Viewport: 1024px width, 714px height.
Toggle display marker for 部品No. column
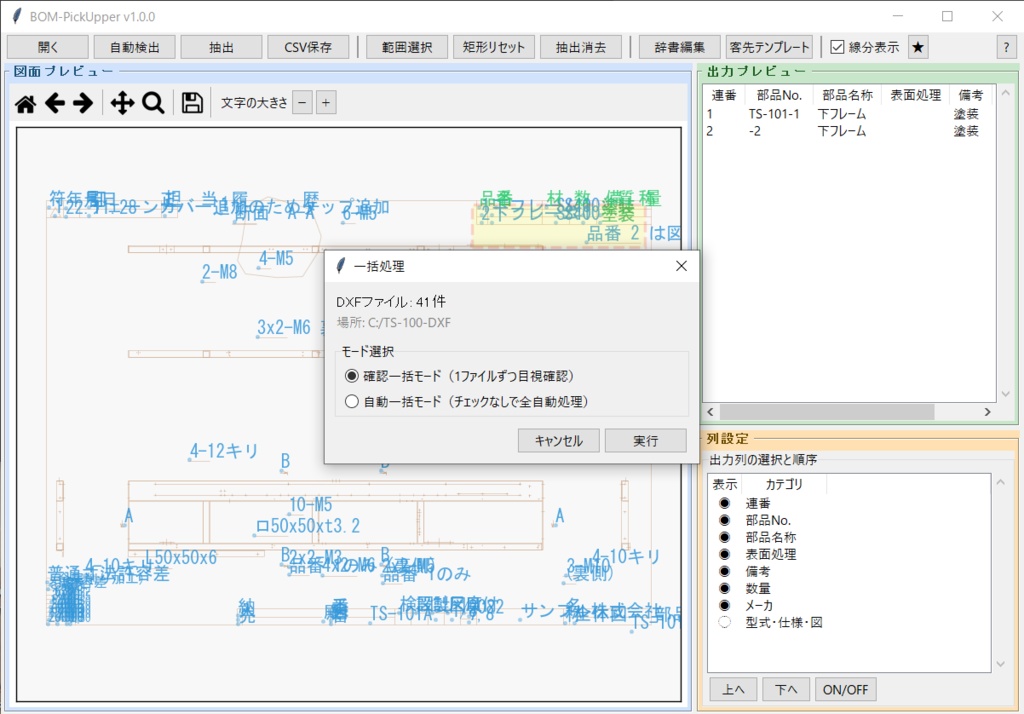tap(724, 520)
